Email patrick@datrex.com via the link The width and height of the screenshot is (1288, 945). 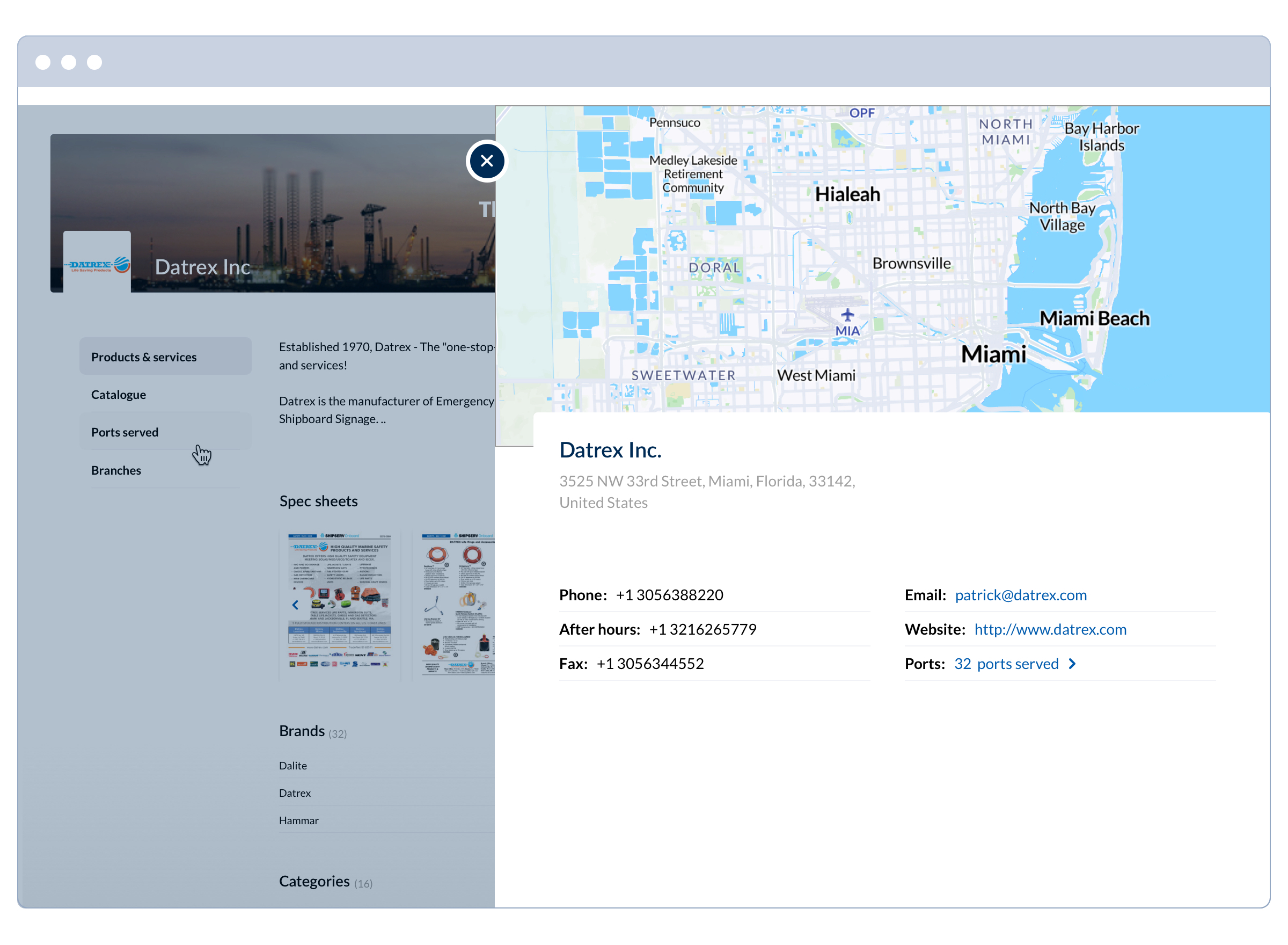pos(1020,595)
